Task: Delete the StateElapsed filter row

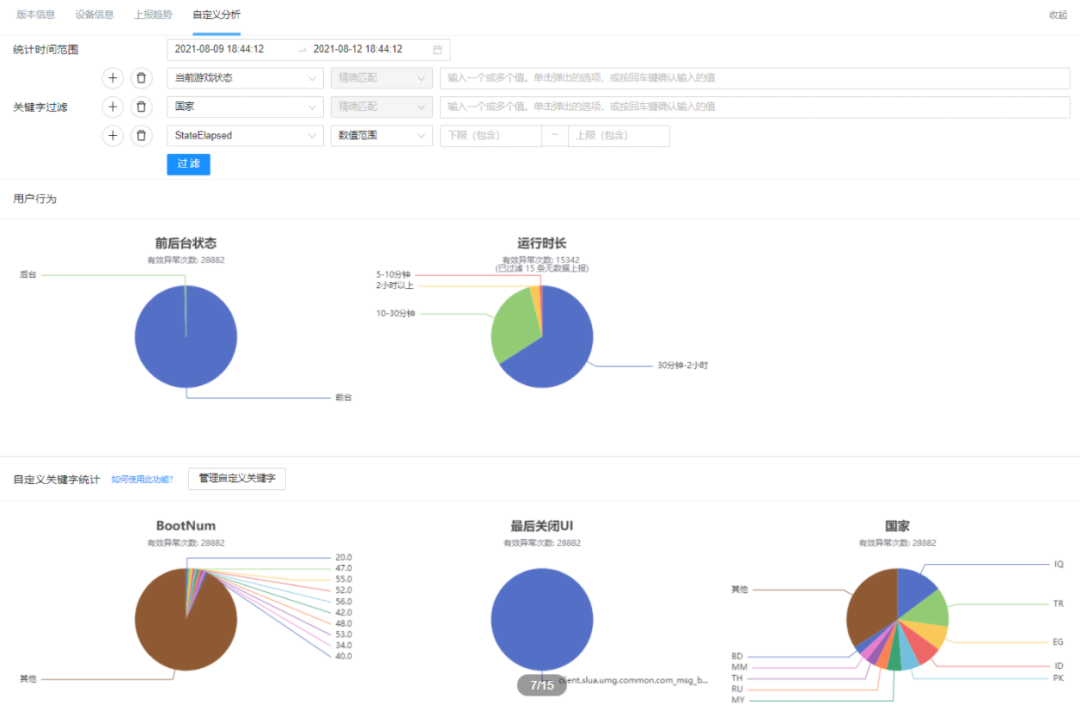Action: 141,136
